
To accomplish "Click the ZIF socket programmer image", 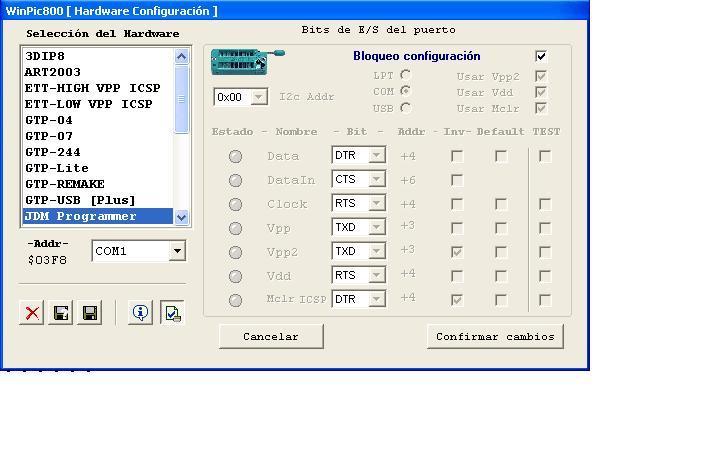I will [246, 62].
